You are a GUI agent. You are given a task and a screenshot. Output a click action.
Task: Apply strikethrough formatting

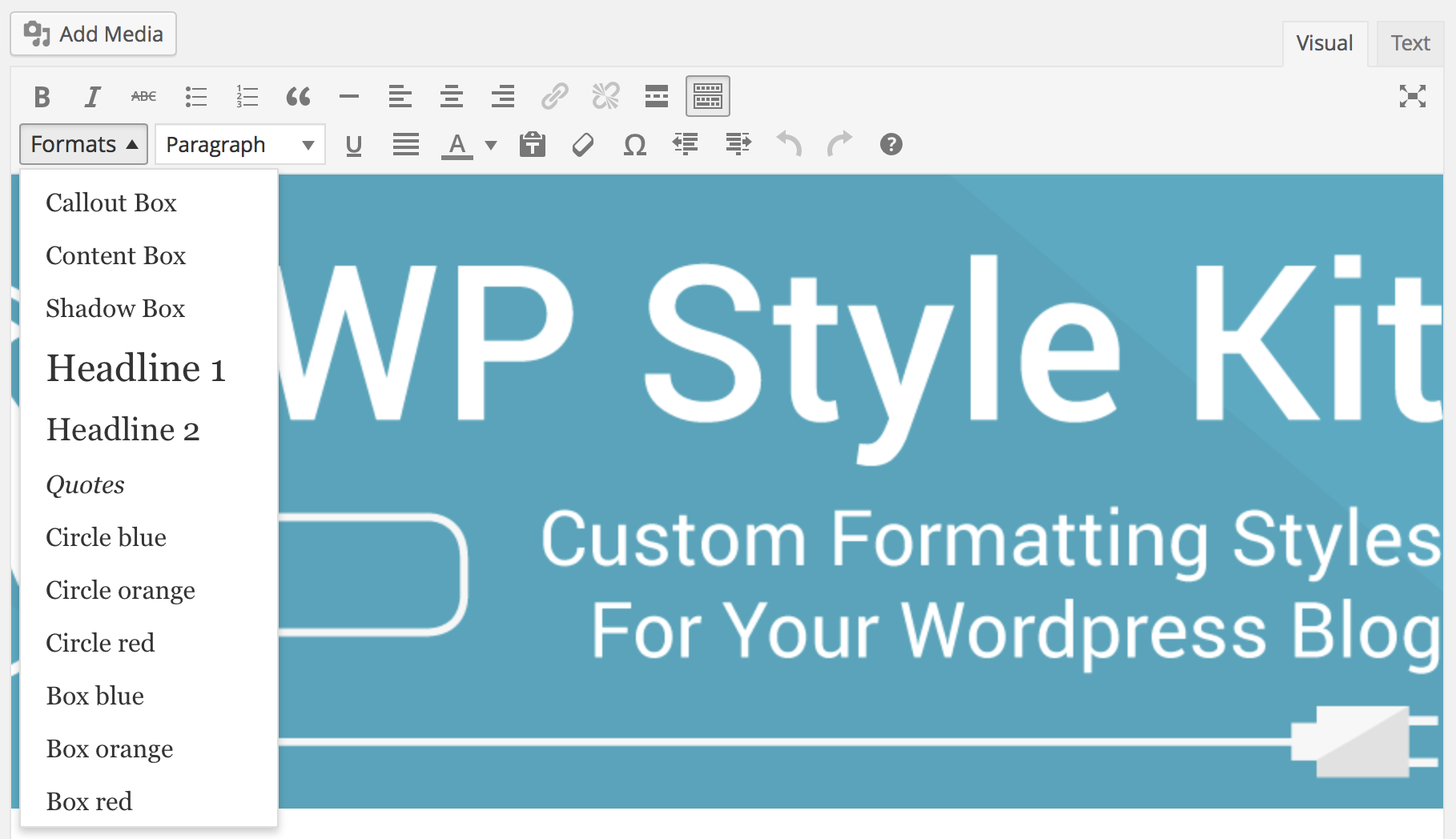click(x=144, y=97)
